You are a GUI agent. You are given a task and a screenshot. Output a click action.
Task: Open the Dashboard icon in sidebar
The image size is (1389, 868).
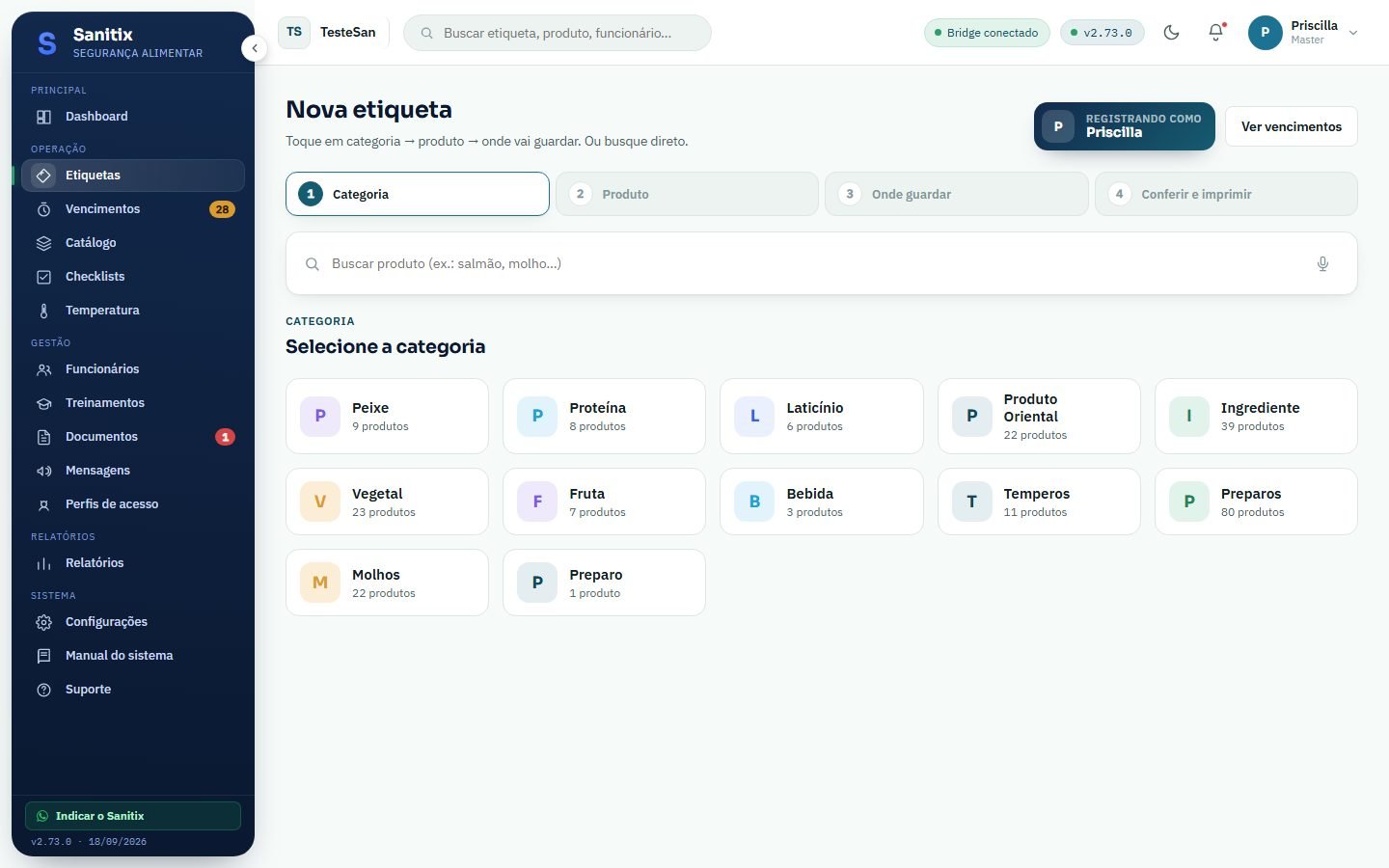click(43, 117)
